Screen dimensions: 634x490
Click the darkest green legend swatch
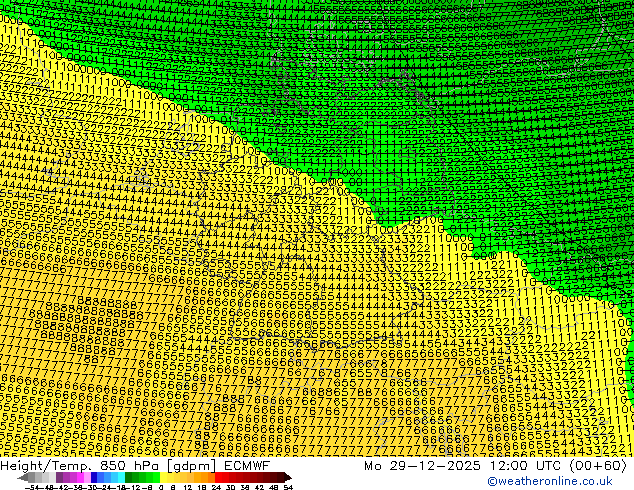click(128, 478)
